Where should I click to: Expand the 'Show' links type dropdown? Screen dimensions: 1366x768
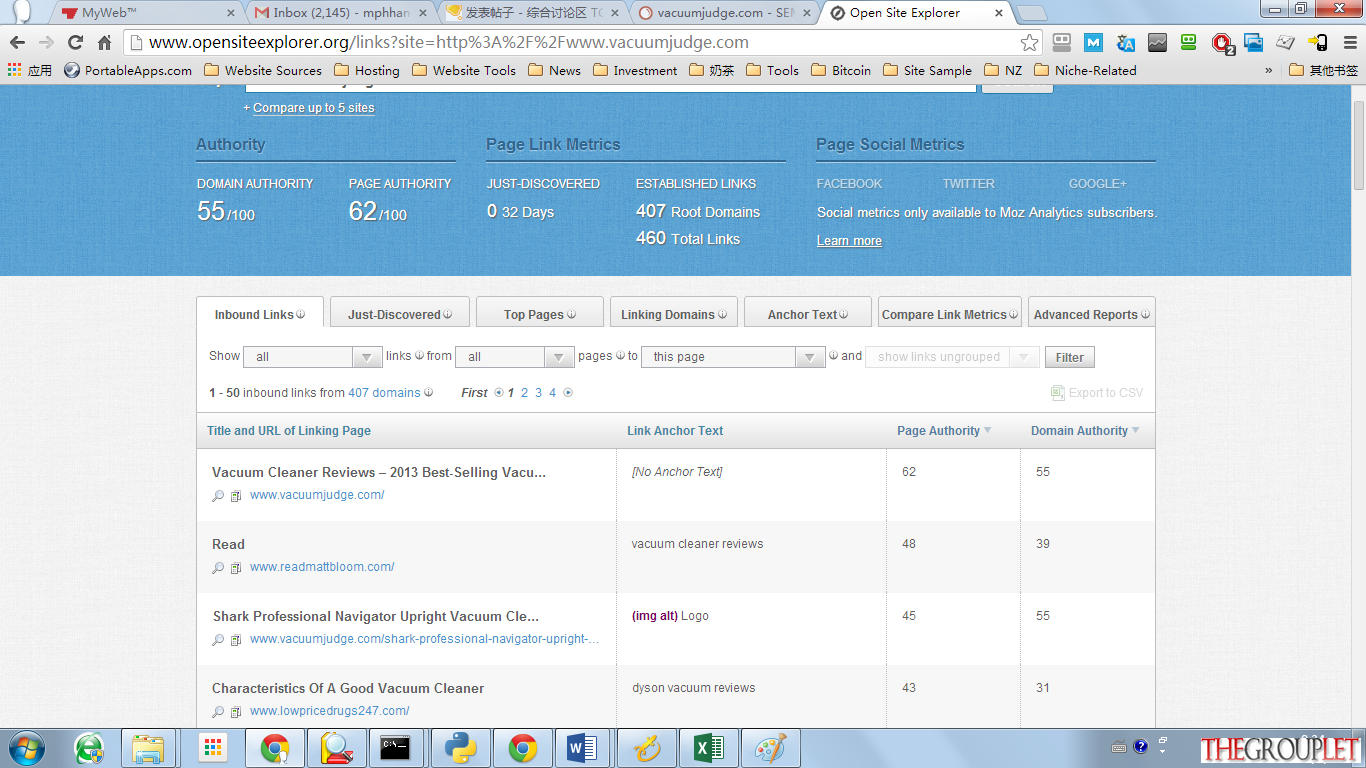(313, 357)
